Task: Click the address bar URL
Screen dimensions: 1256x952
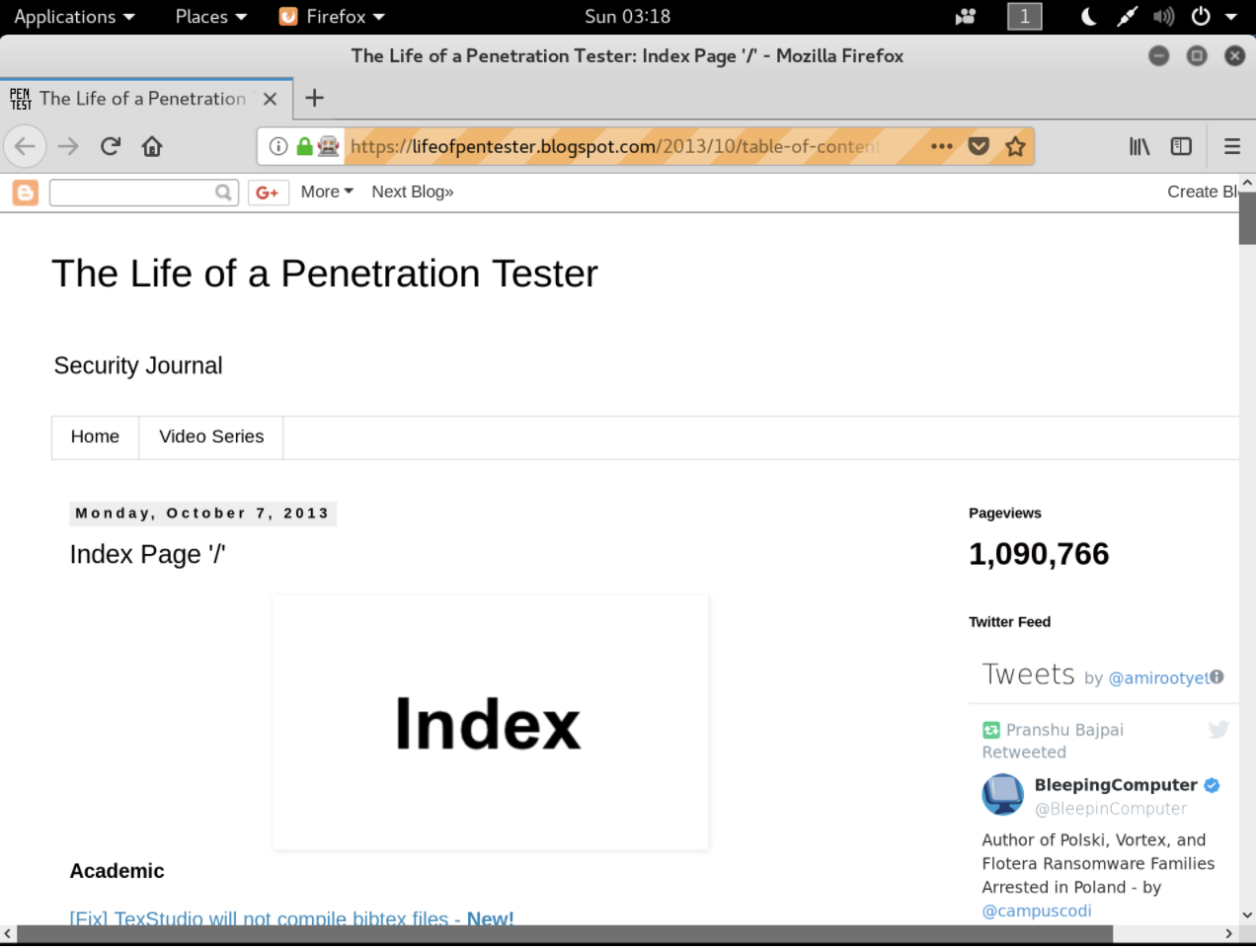Action: [x=616, y=146]
